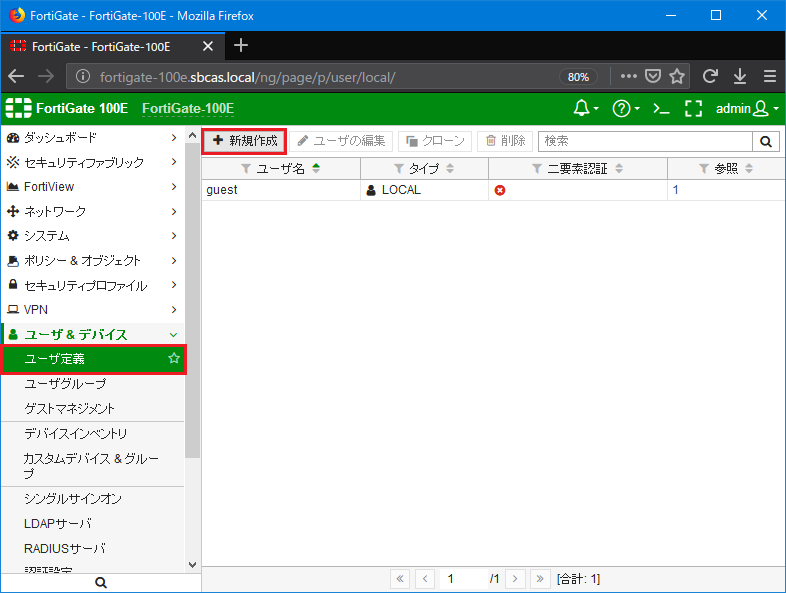Viewport: 786px width, 593px height.
Task: Click the sidebar scroll up arrow
Action: click(192, 135)
